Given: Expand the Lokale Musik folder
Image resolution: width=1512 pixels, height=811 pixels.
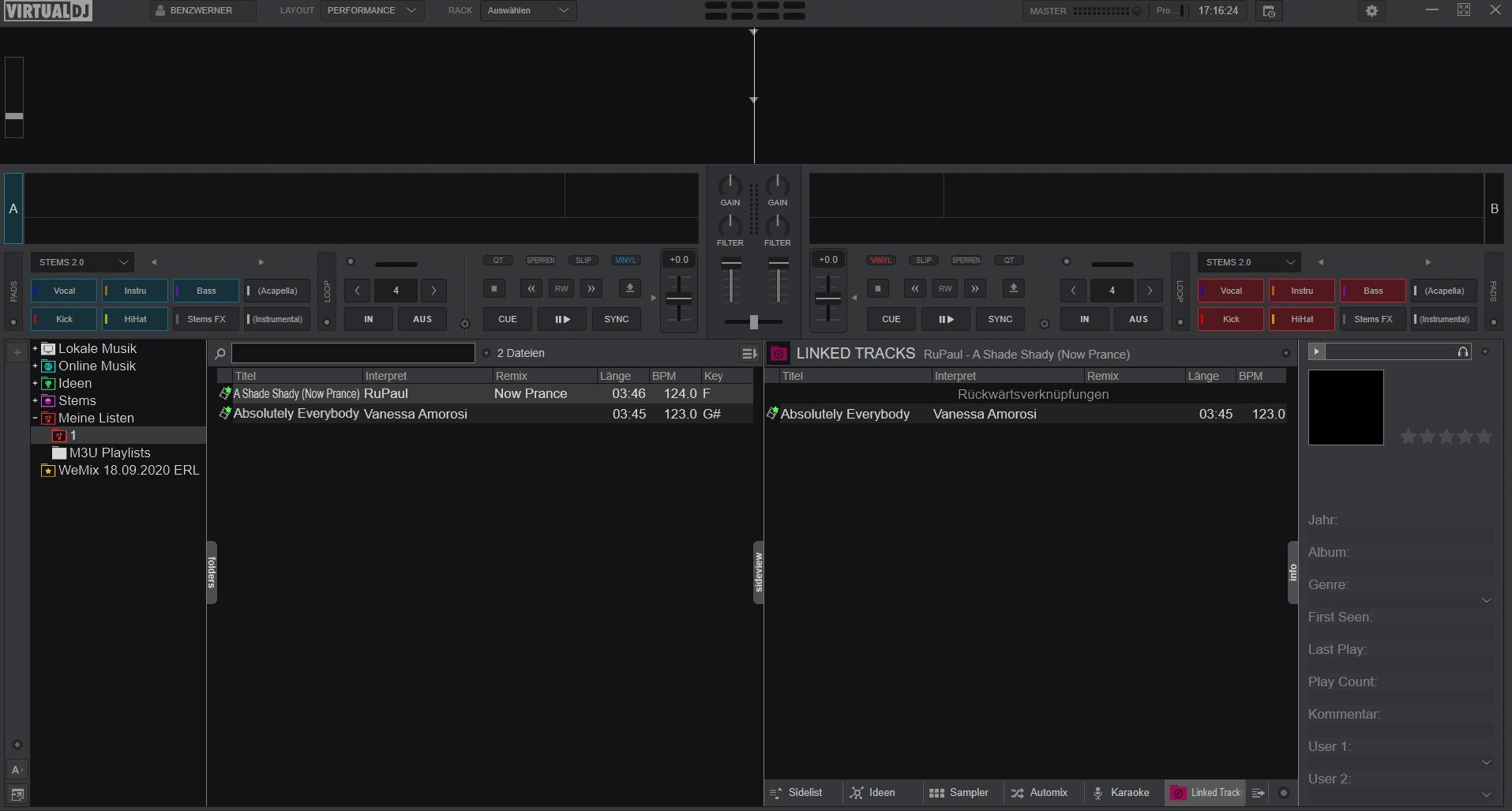Looking at the screenshot, I should coord(35,348).
